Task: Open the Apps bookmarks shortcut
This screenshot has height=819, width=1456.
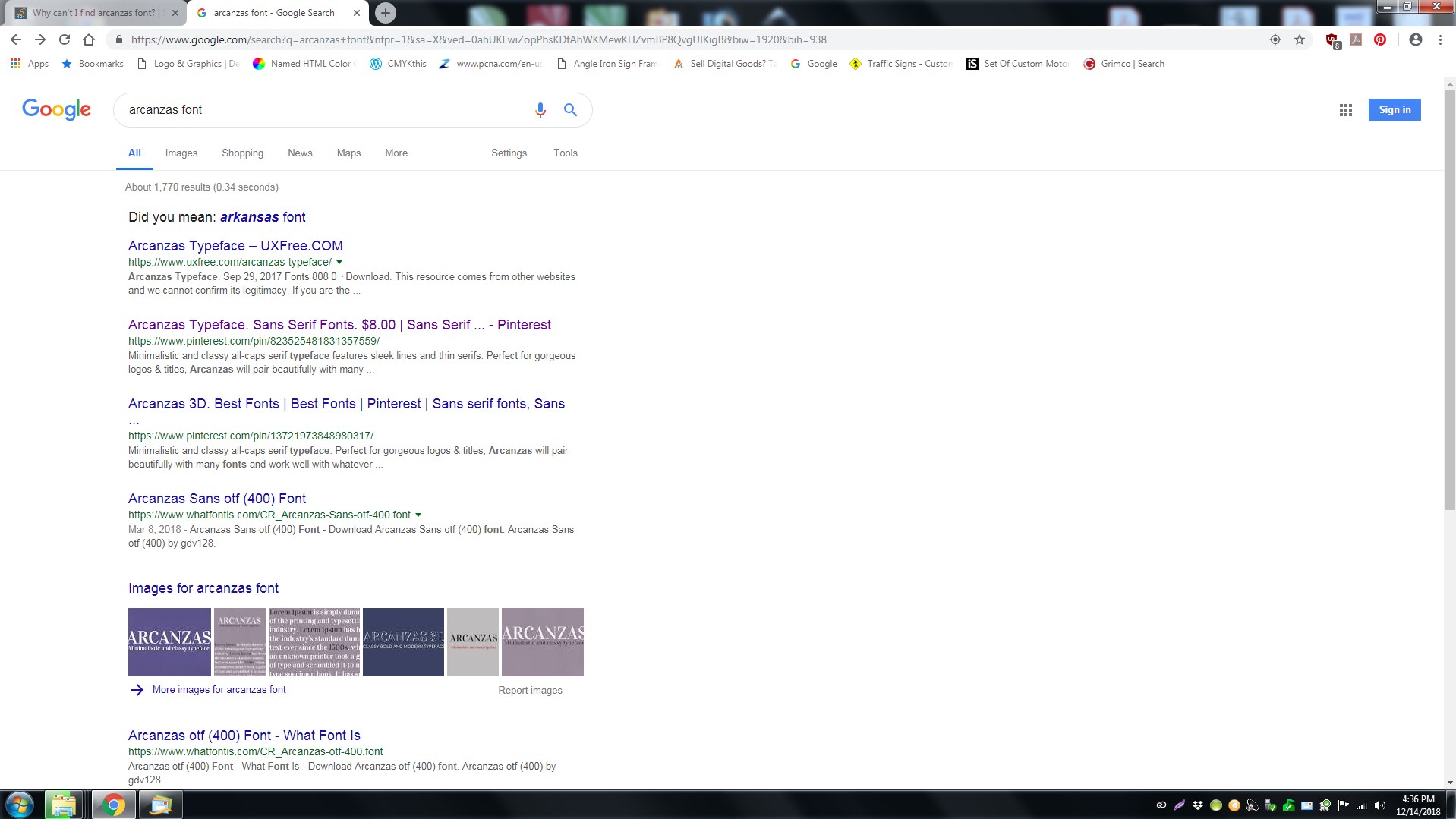Action: (30, 64)
